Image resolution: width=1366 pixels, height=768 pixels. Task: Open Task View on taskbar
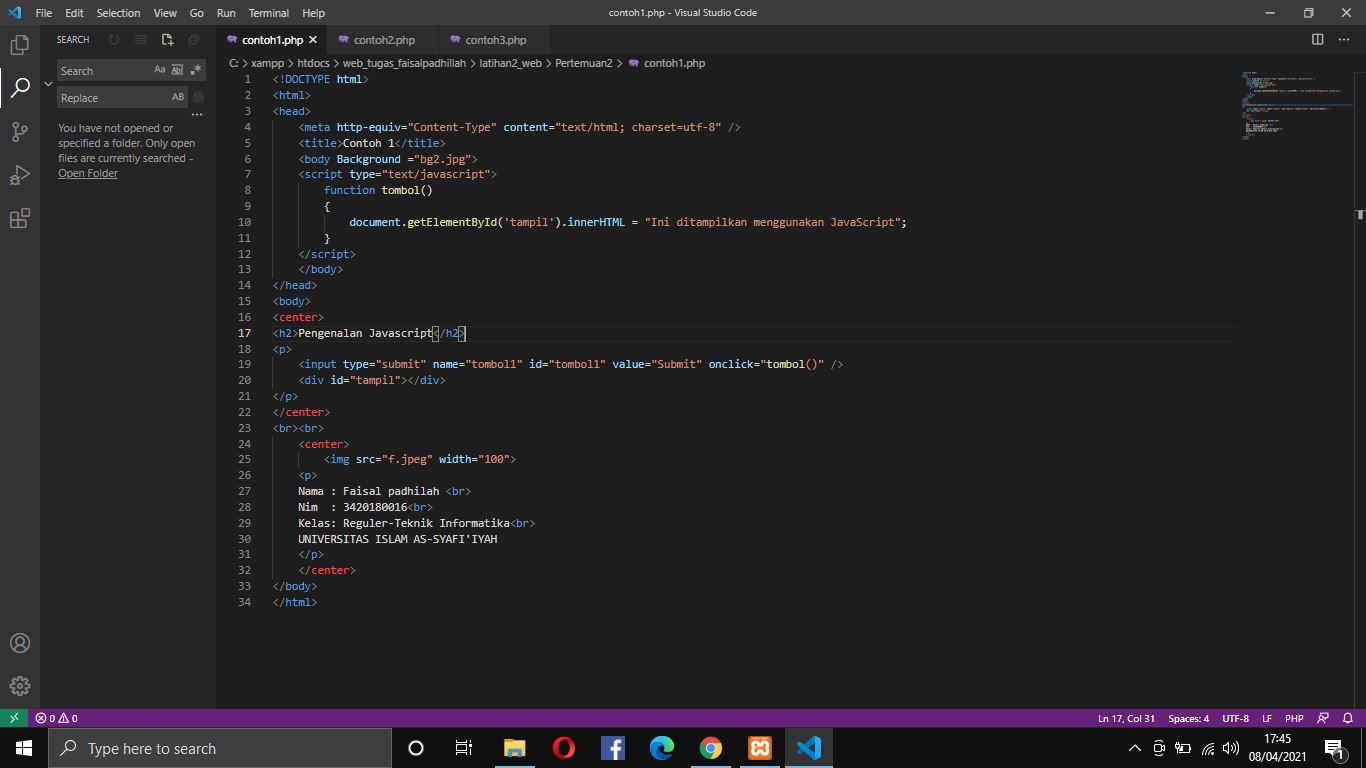[x=464, y=748]
